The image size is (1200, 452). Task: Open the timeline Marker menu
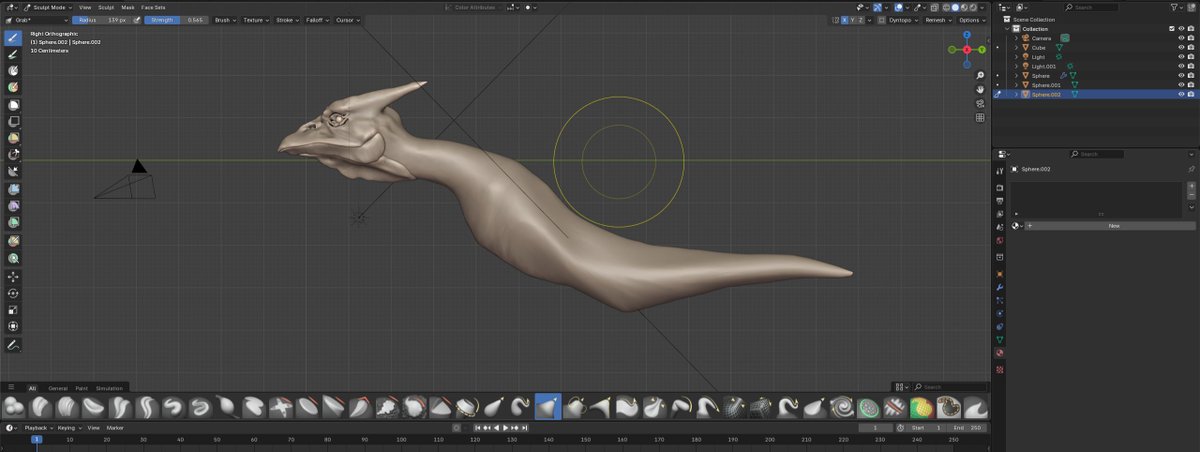click(115, 427)
